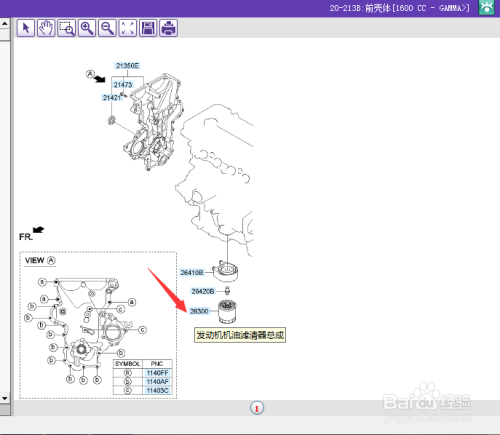Select part number 21350E
The width and height of the screenshot is (500, 435).
pos(127,66)
